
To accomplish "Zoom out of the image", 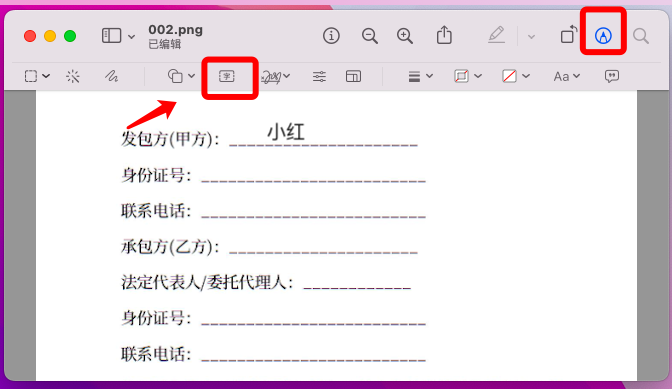I will coord(369,36).
